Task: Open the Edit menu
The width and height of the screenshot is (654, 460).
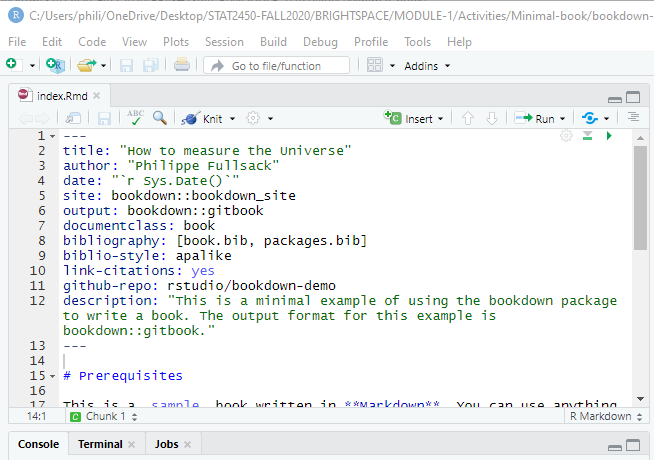Action: coord(52,42)
